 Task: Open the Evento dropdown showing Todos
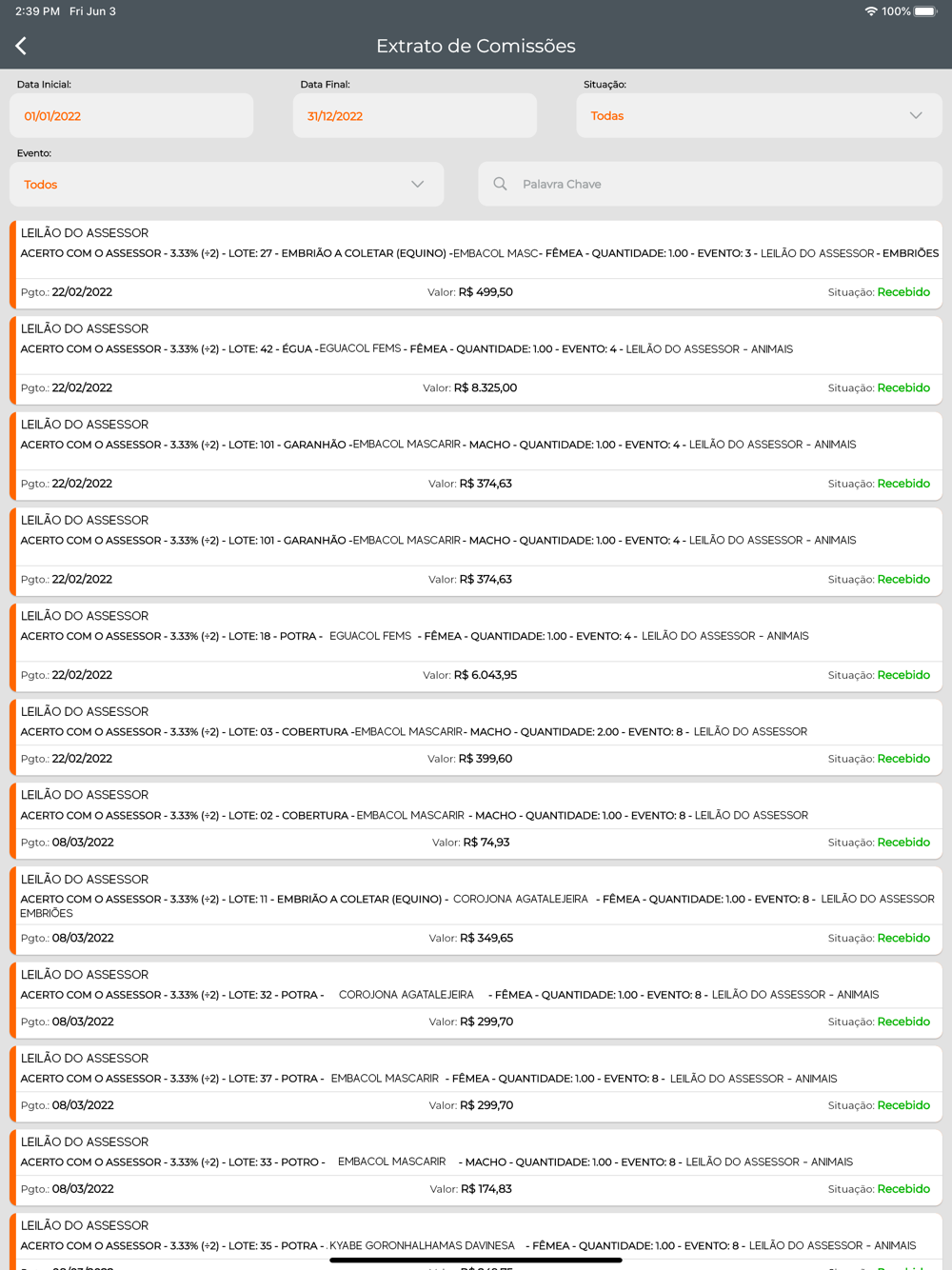[227, 184]
